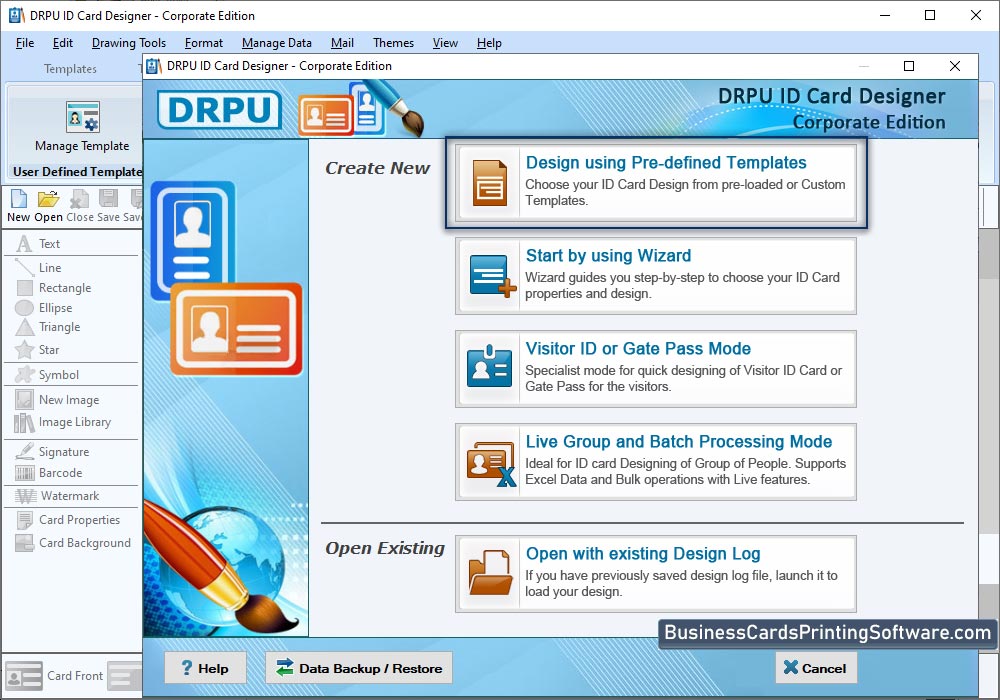This screenshot has height=700, width=1000.
Task: Click the Close toolbar icon
Action: tap(79, 199)
